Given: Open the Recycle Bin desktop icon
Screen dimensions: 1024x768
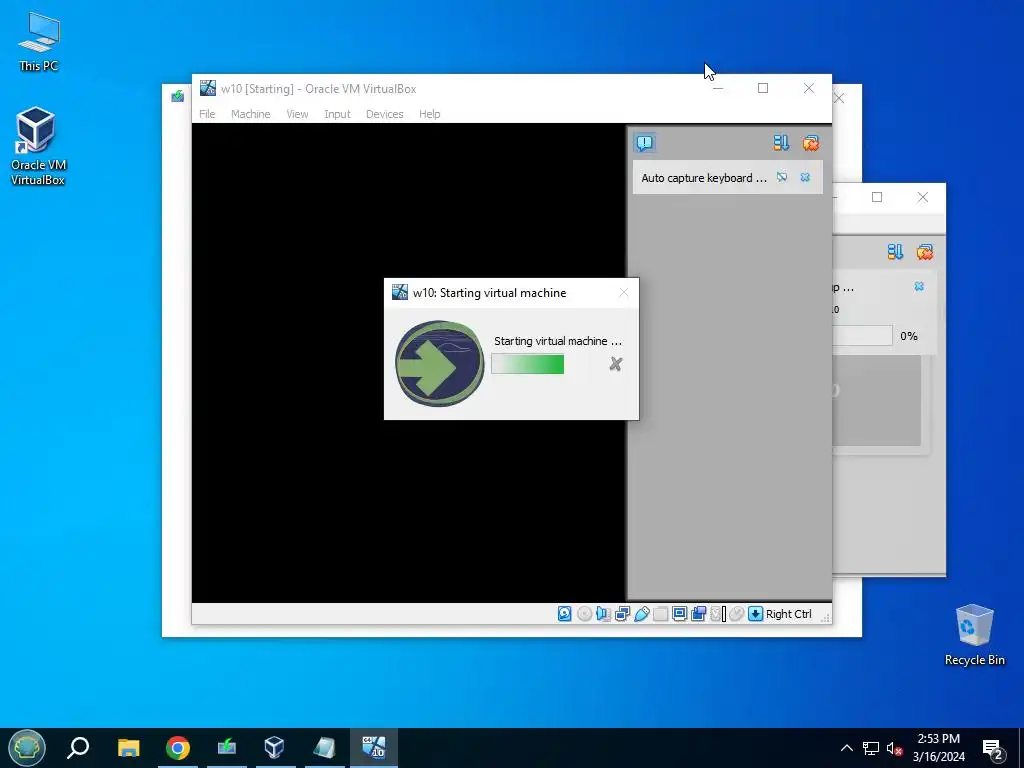Looking at the screenshot, I should 974,635.
